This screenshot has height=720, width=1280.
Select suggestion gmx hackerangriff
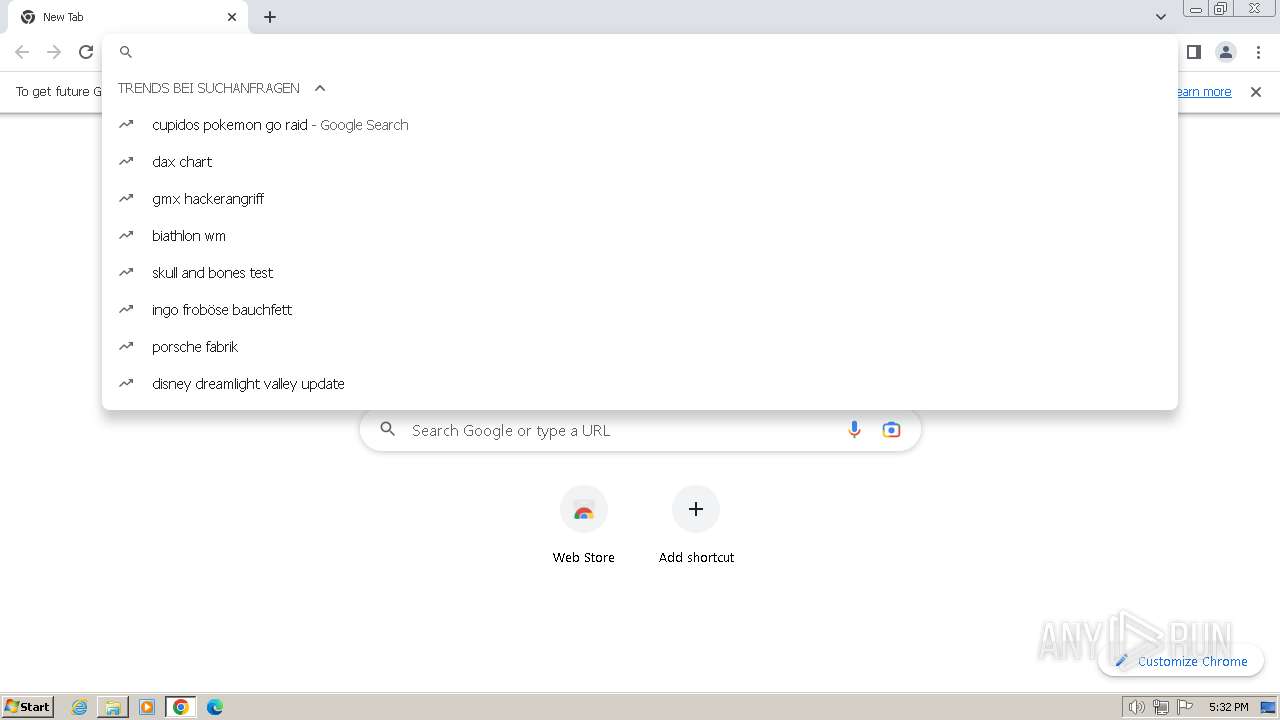point(640,199)
